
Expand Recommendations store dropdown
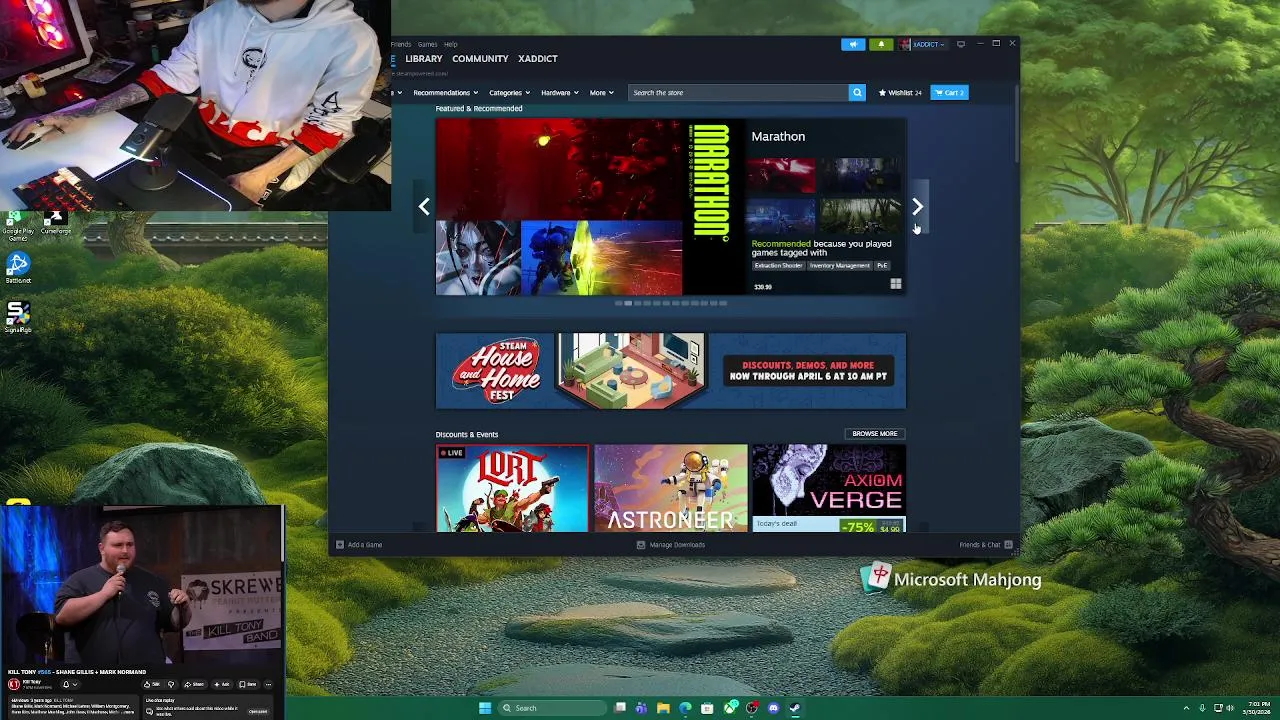tap(445, 93)
